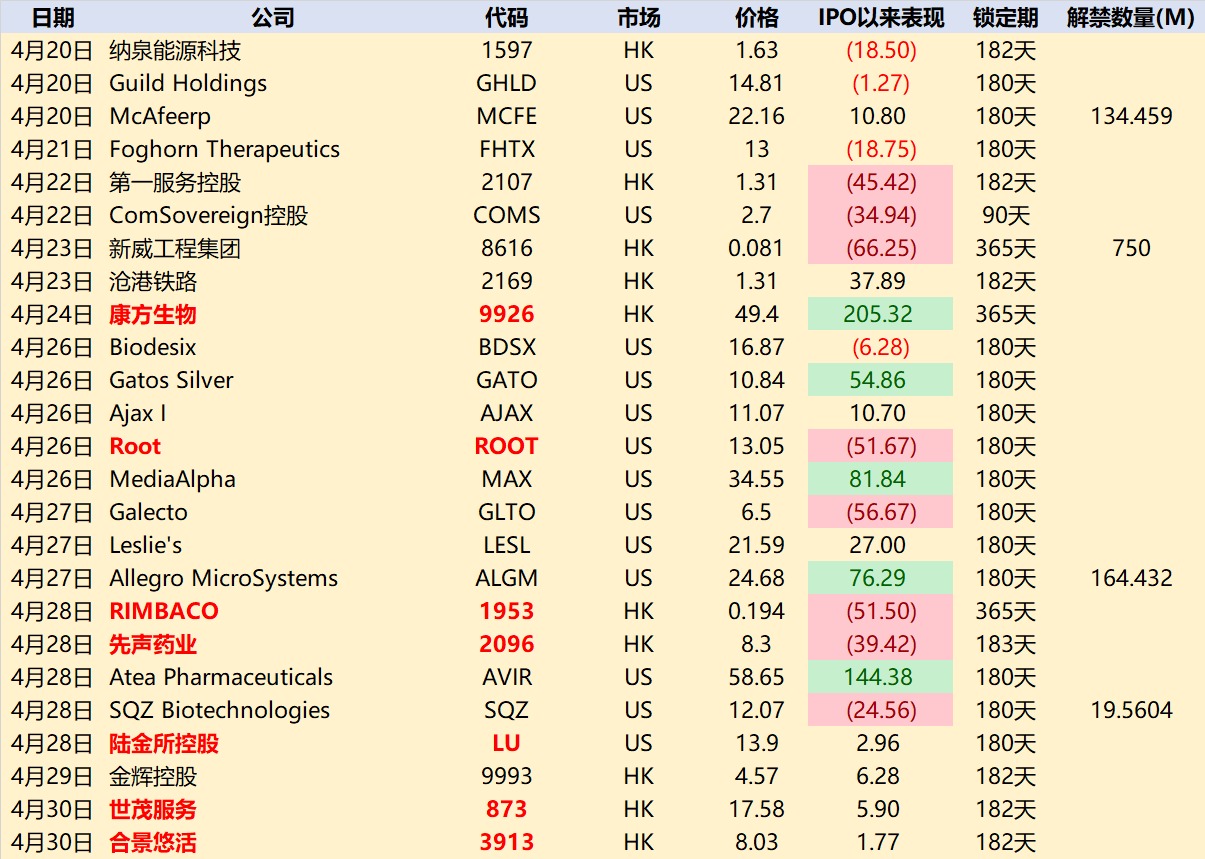Select the 解禁数量(M) header cell
This screenshot has height=859, width=1205.
tap(1131, 17)
